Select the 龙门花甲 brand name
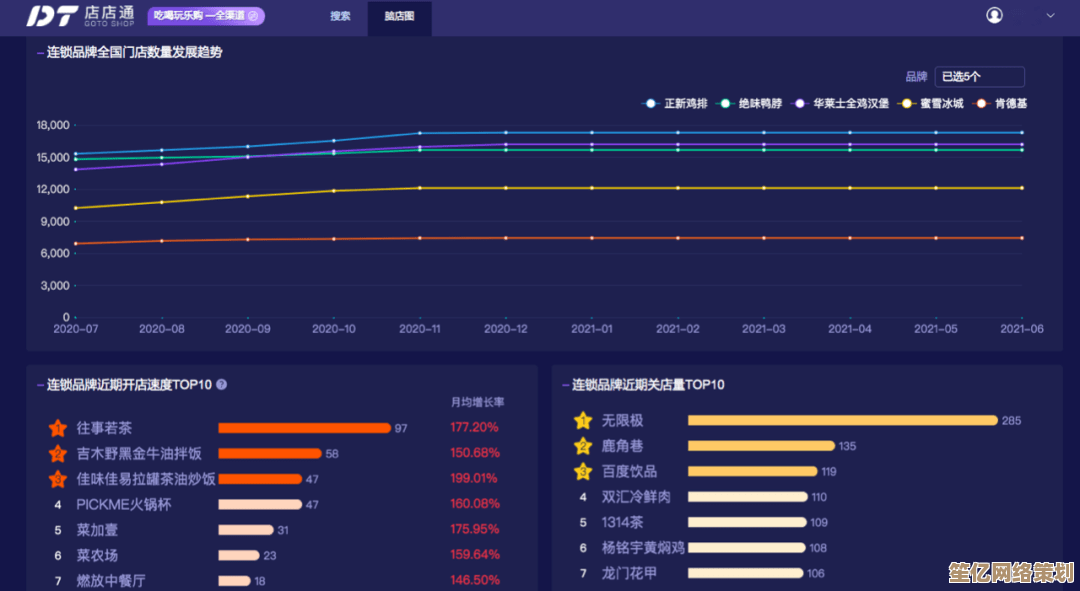 click(630, 573)
